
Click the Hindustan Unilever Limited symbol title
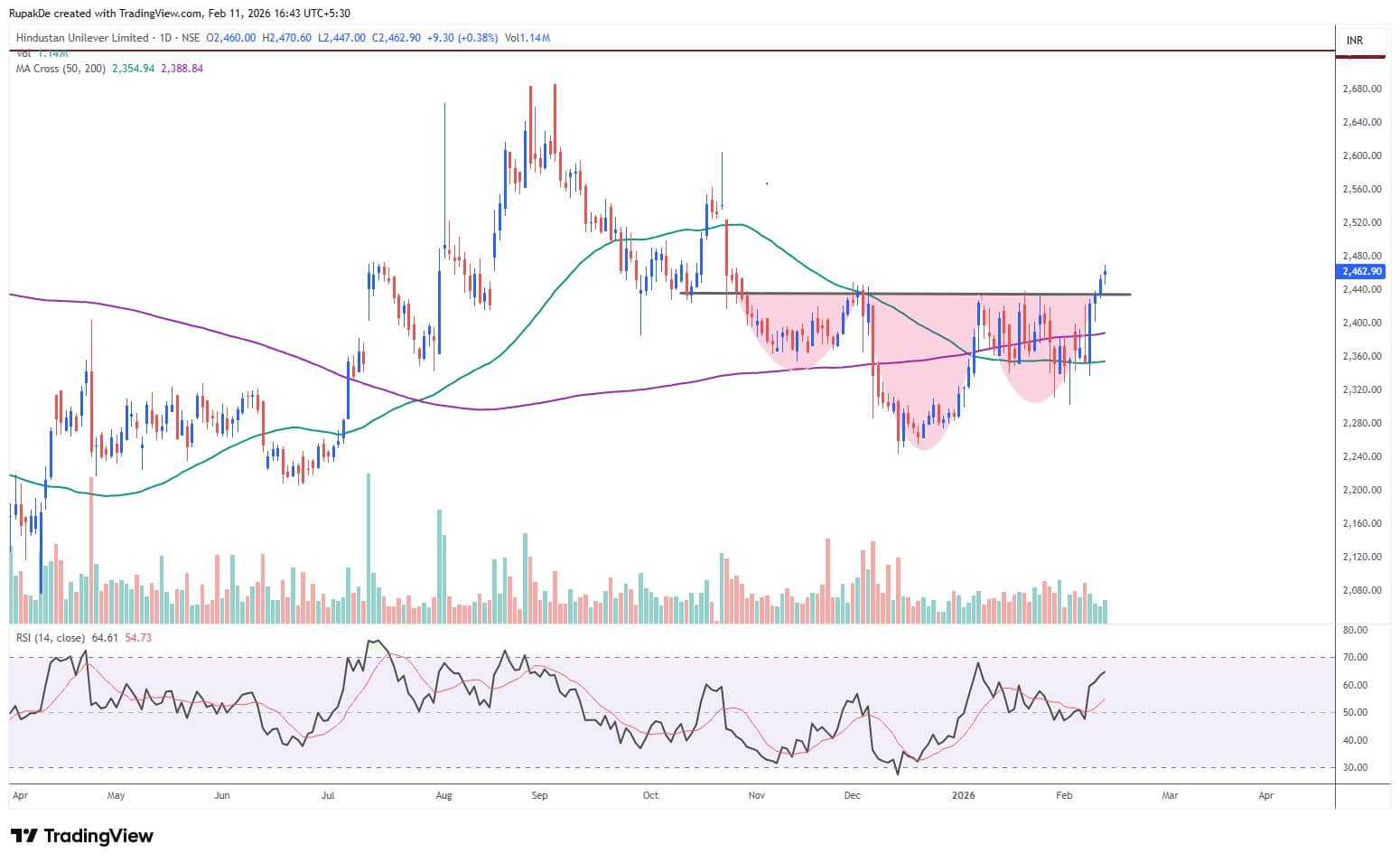(82, 38)
